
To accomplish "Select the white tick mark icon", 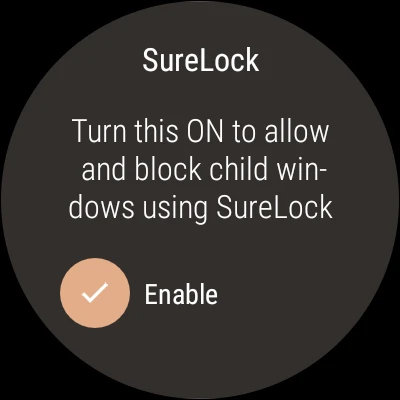I will pos(95,293).
